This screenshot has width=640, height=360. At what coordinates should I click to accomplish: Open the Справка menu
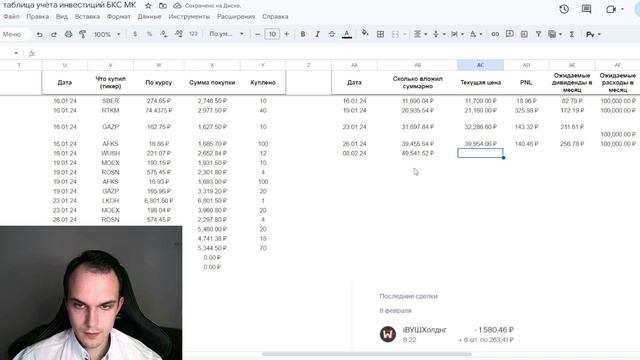(x=275, y=17)
